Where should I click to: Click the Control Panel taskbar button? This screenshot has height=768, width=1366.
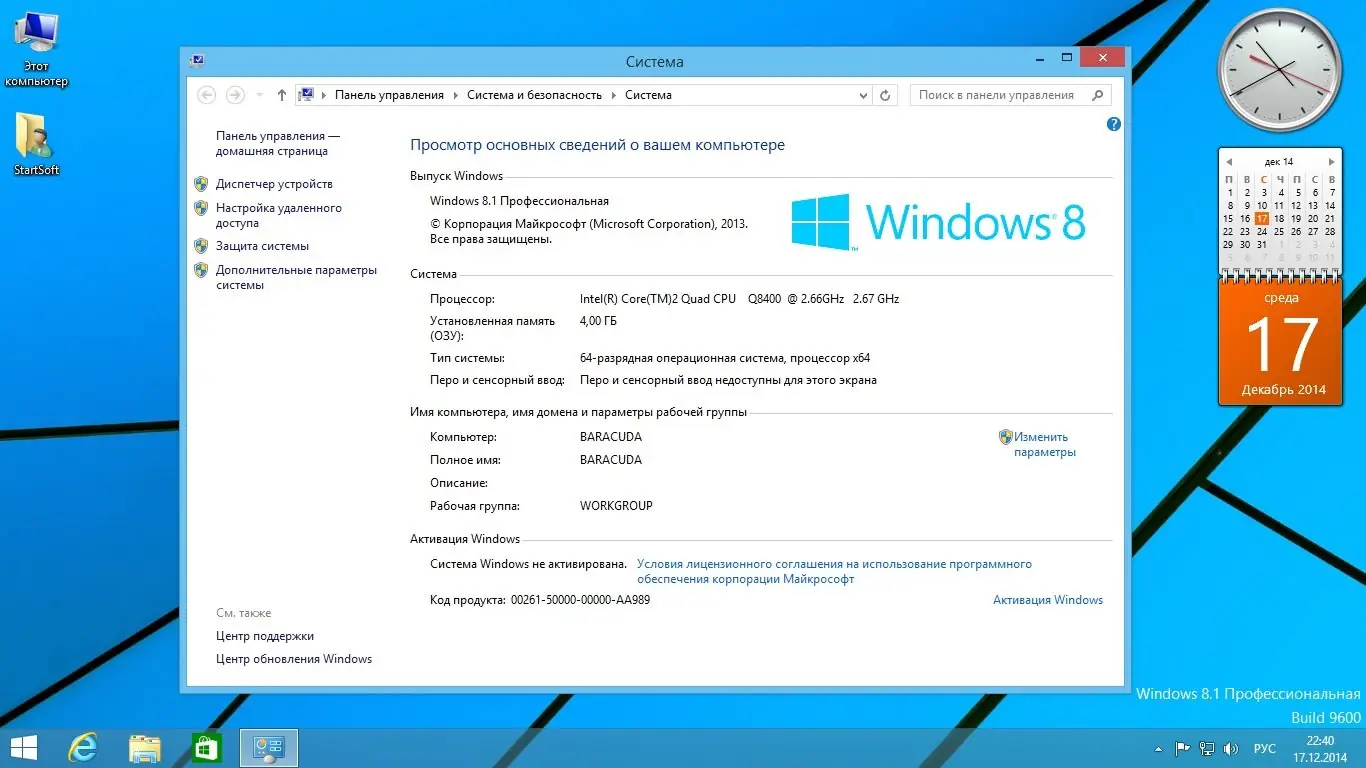(x=269, y=748)
